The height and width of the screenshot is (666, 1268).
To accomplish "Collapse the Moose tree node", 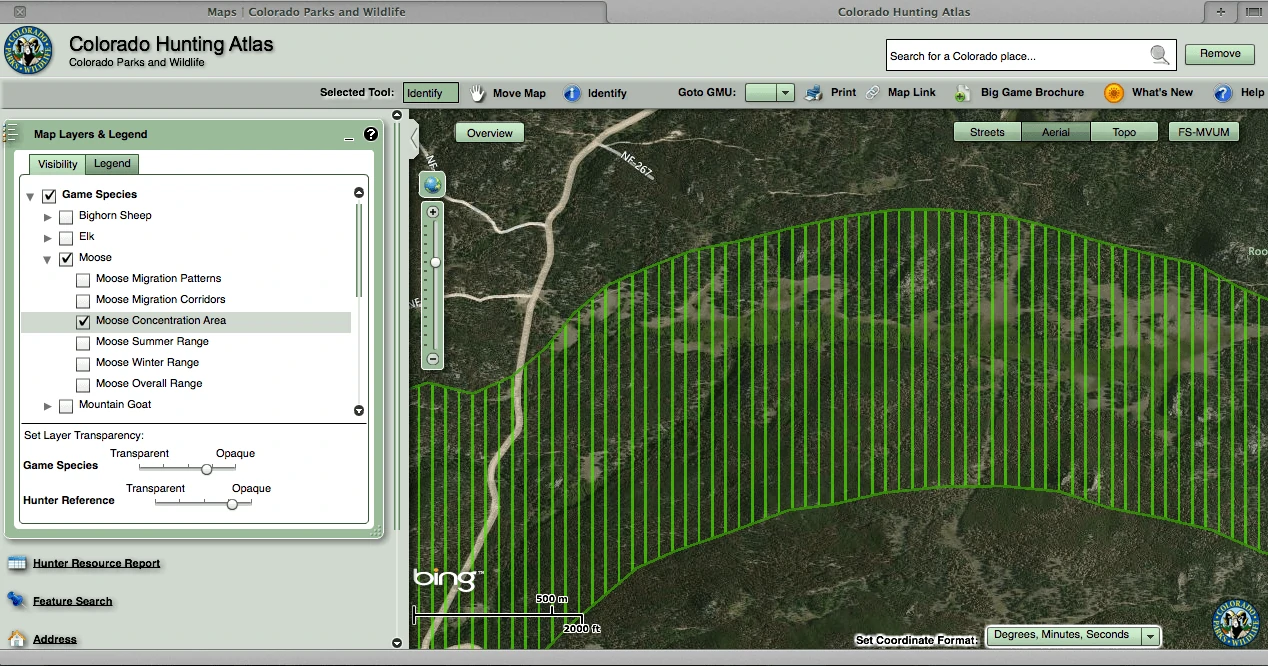I will click(x=47, y=259).
